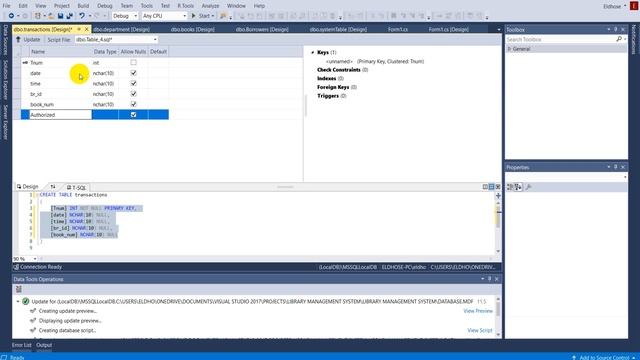Click the Navigate Backward toolbar icon

[x=11, y=16]
